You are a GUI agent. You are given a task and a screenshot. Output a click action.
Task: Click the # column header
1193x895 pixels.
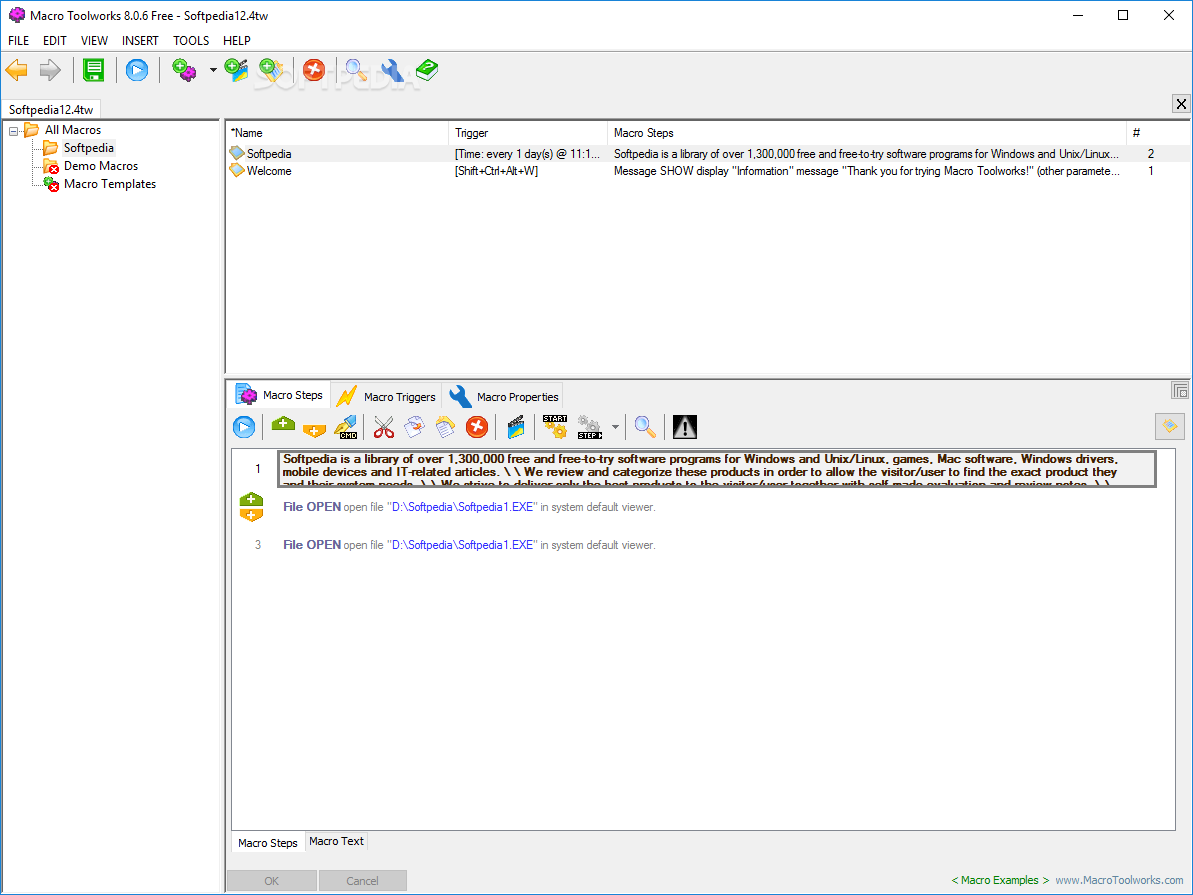1157,132
